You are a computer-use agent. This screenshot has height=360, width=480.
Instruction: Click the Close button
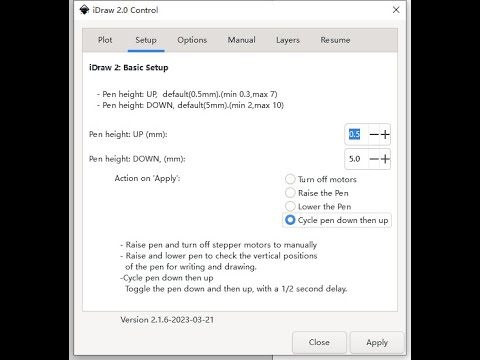319,342
